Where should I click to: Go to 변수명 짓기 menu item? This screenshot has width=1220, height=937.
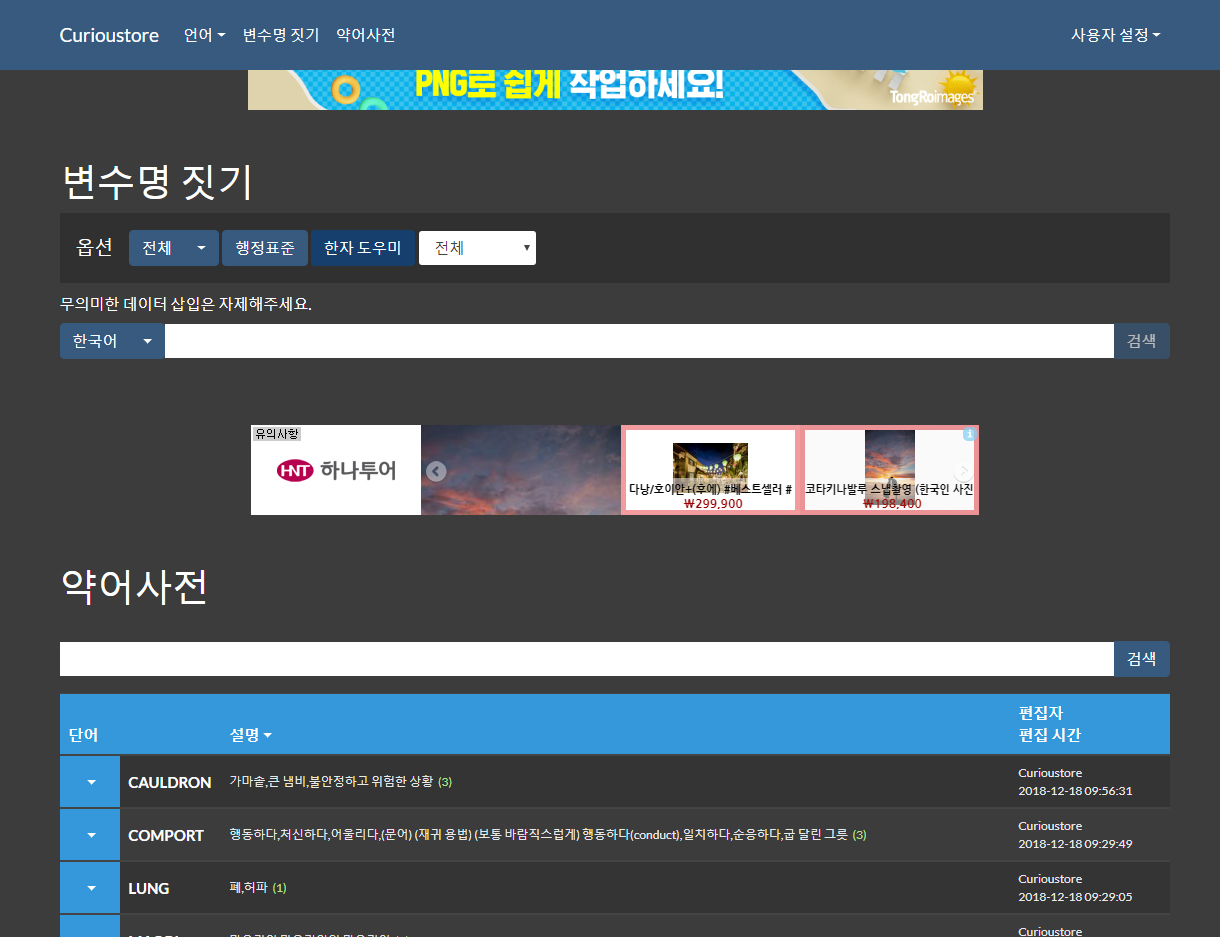click(x=281, y=35)
